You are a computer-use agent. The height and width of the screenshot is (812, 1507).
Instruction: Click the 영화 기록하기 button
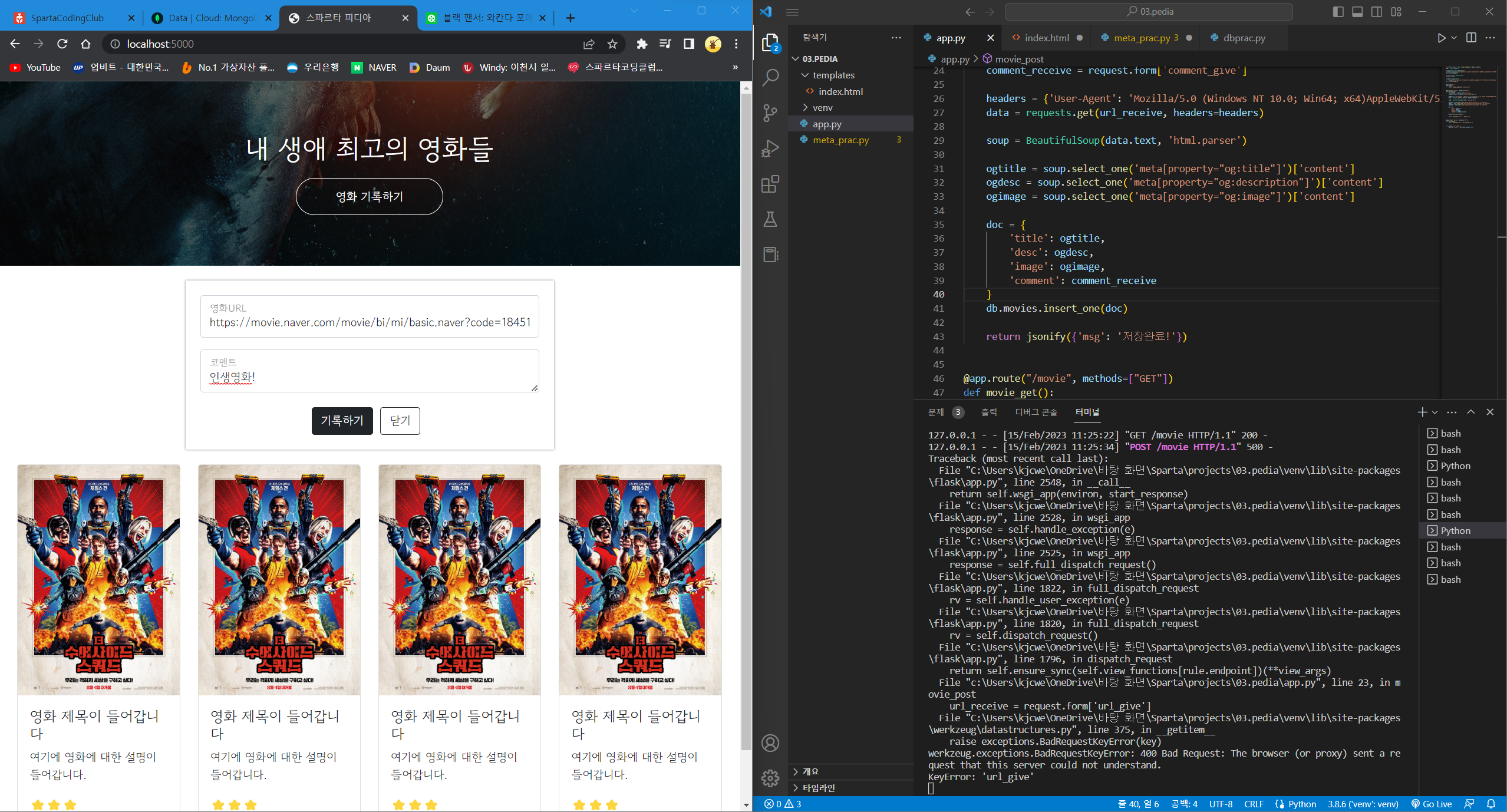pos(370,196)
